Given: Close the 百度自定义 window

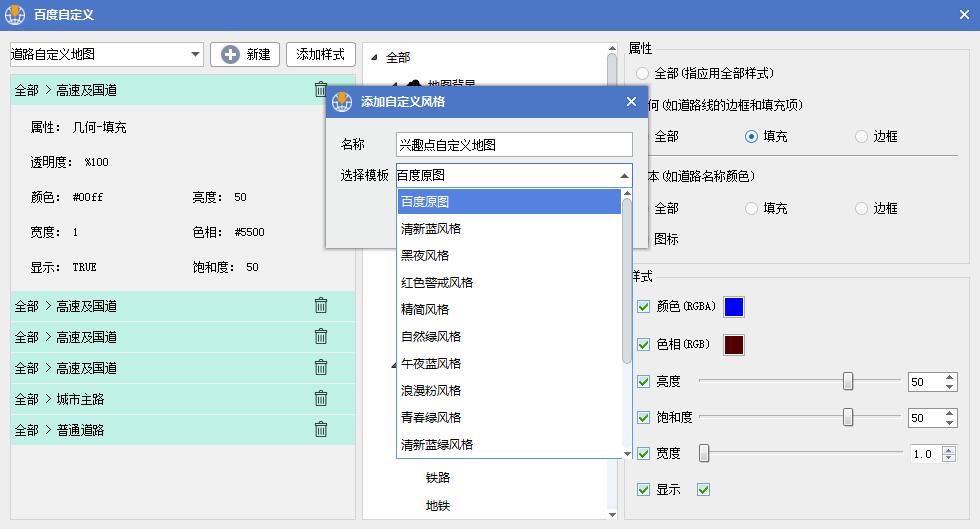Looking at the screenshot, I should coord(964,14).
